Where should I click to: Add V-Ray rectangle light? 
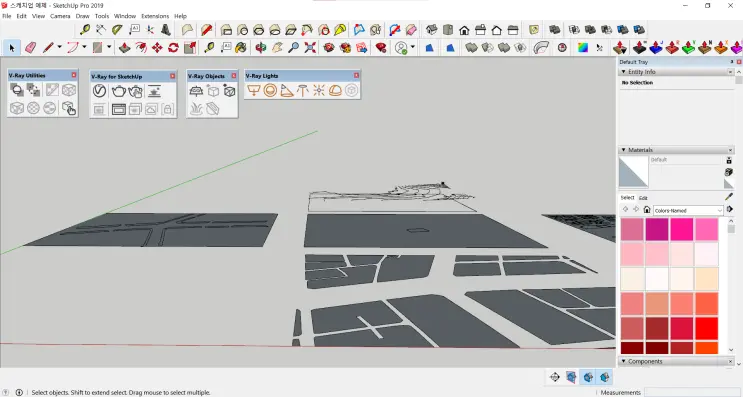pos(254,90)
